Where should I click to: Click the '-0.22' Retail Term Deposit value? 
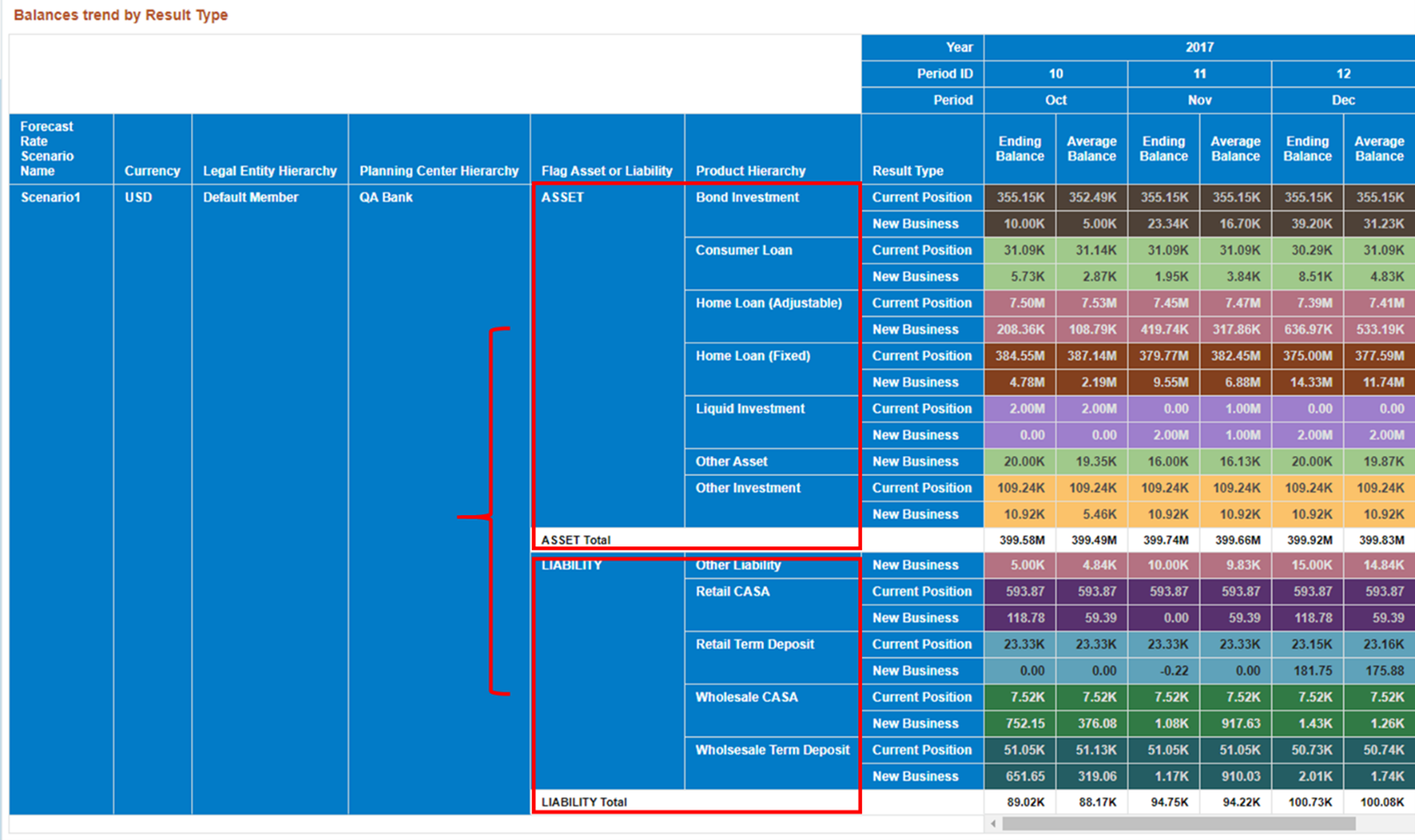(x=1164, y=671)
